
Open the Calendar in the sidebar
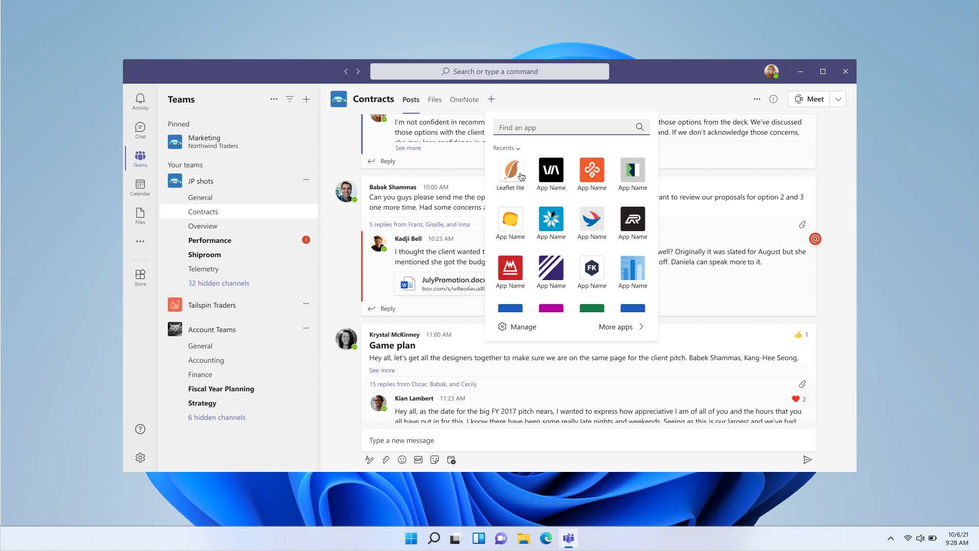tap(140, 187)
